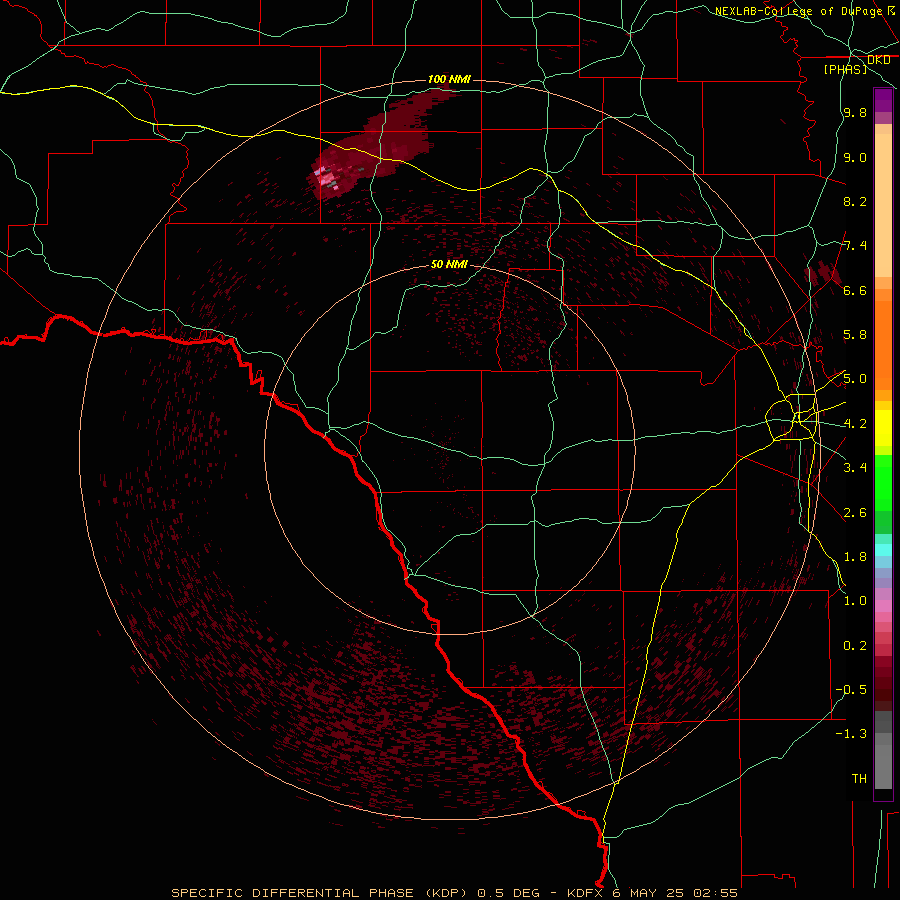Click the yellow segment of the color bar
This screenshot has width=900, height=900.
883,428
